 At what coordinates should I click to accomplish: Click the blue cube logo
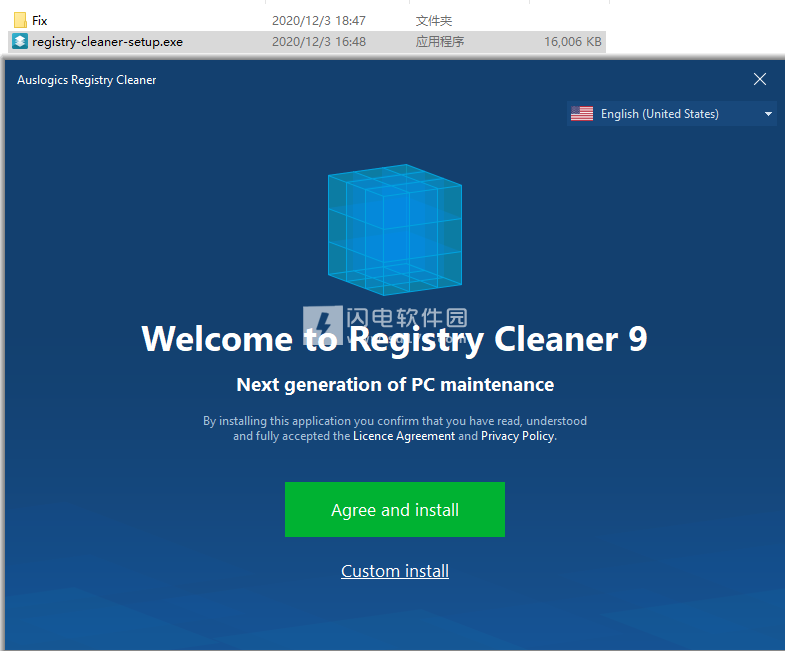(x=395, y=229)
